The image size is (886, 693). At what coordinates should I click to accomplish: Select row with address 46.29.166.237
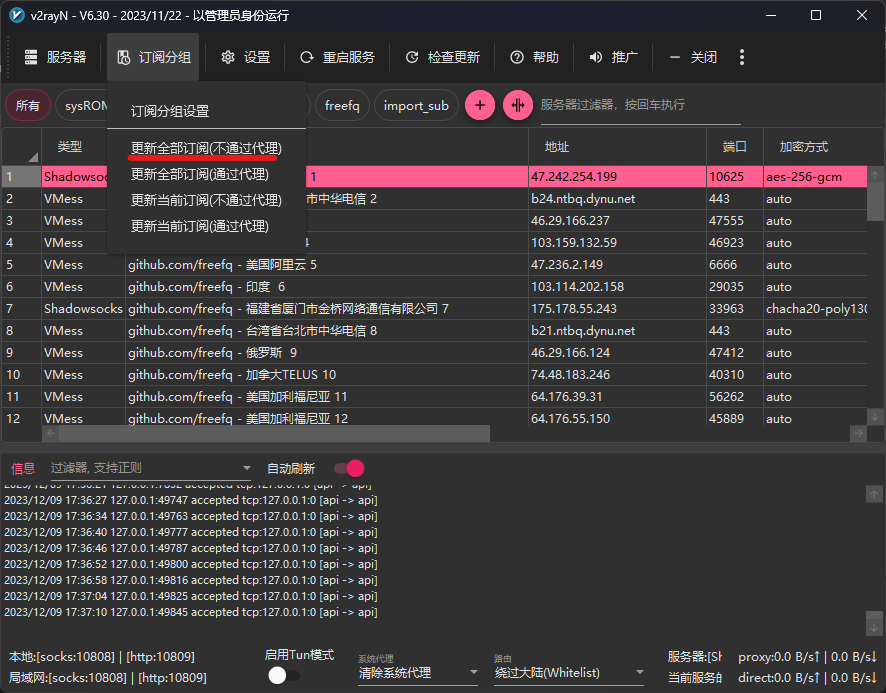tap(434, 220)
